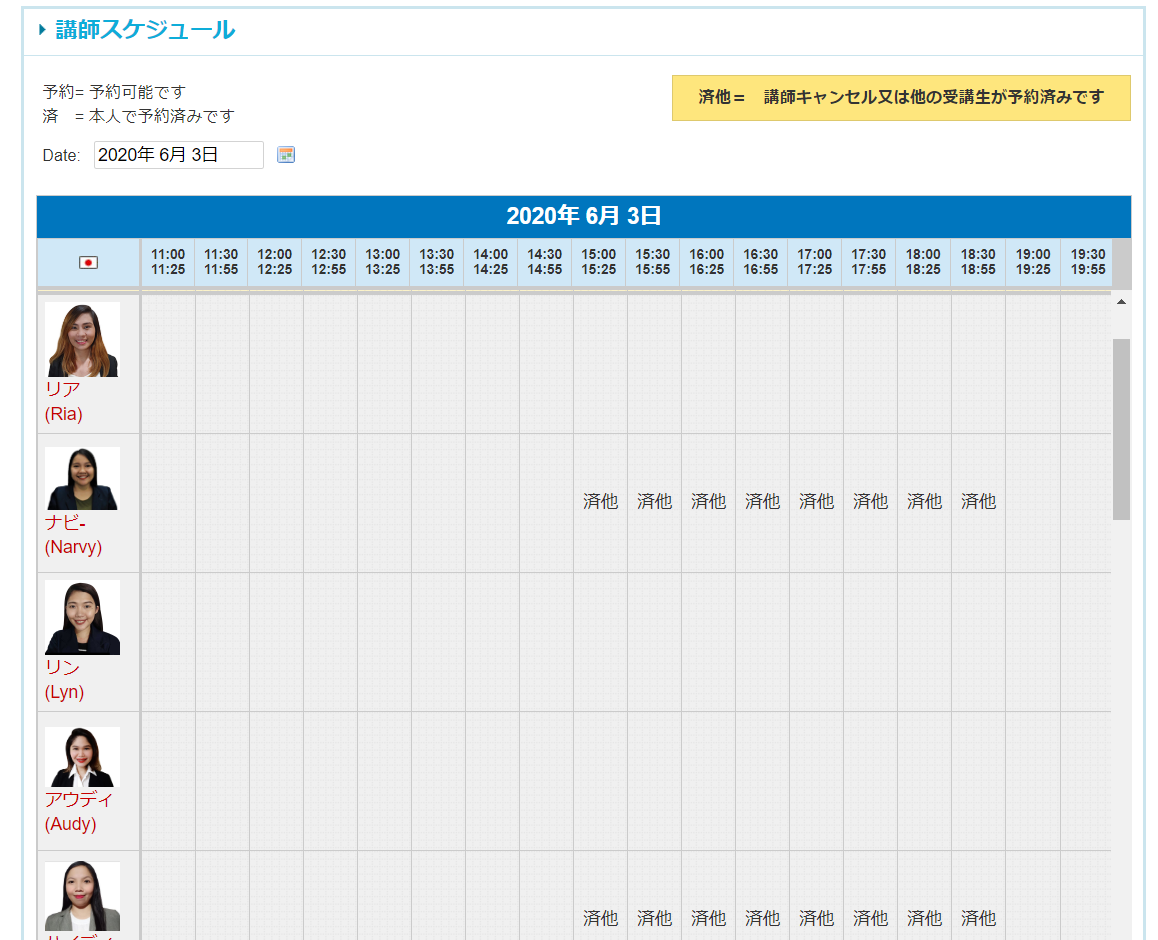Click the fifth instructor's photo at bottom

[82, 897]
